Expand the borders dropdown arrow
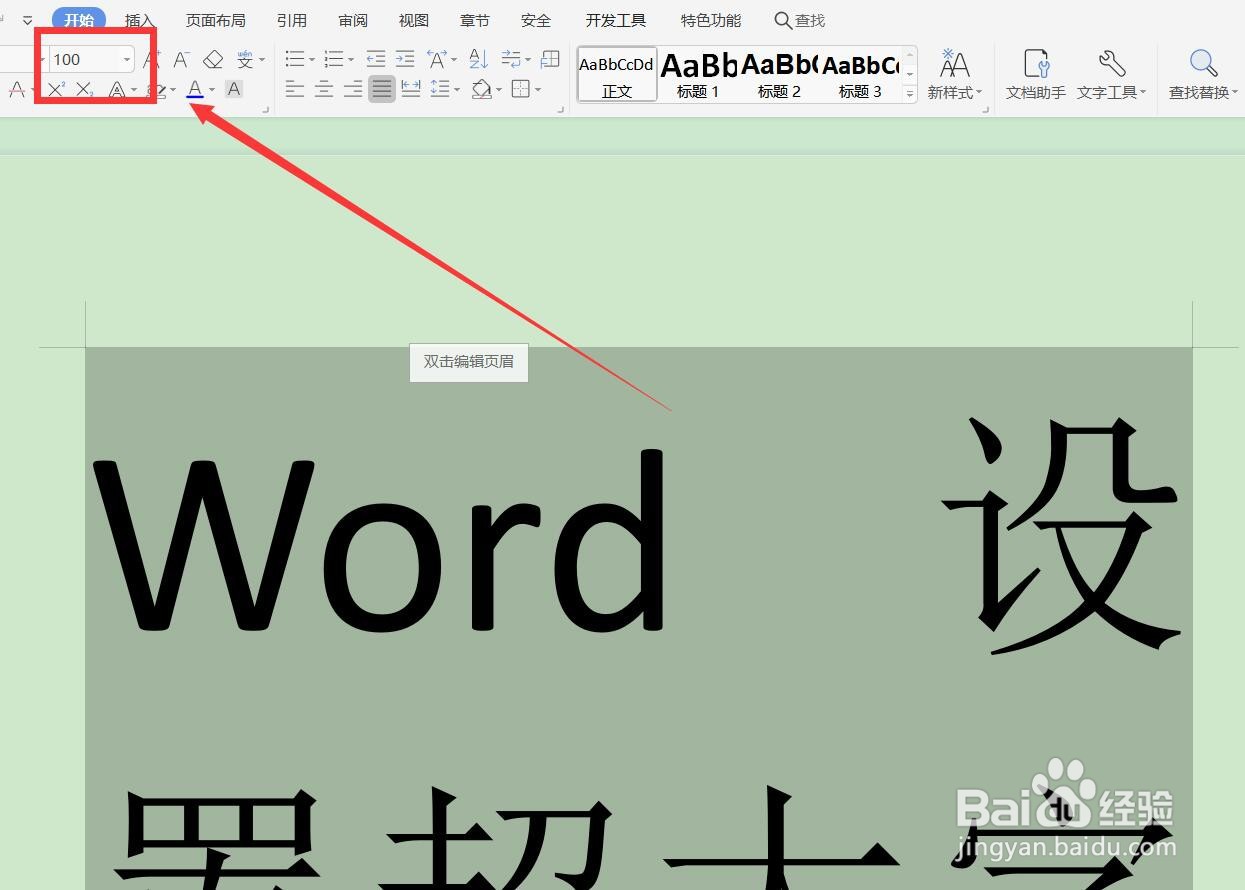The image size is (1245, 890). pyautogui.click(x=538, y=90)
